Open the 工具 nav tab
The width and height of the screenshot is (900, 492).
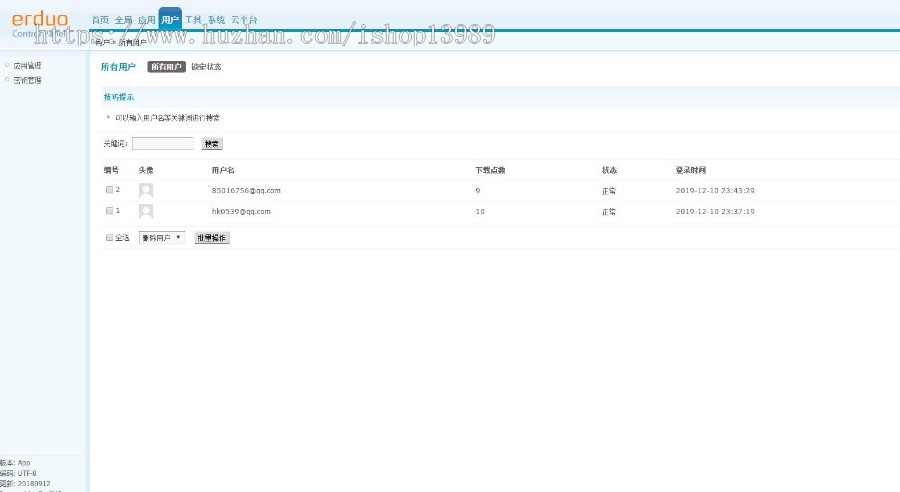[x=193, y=20]
